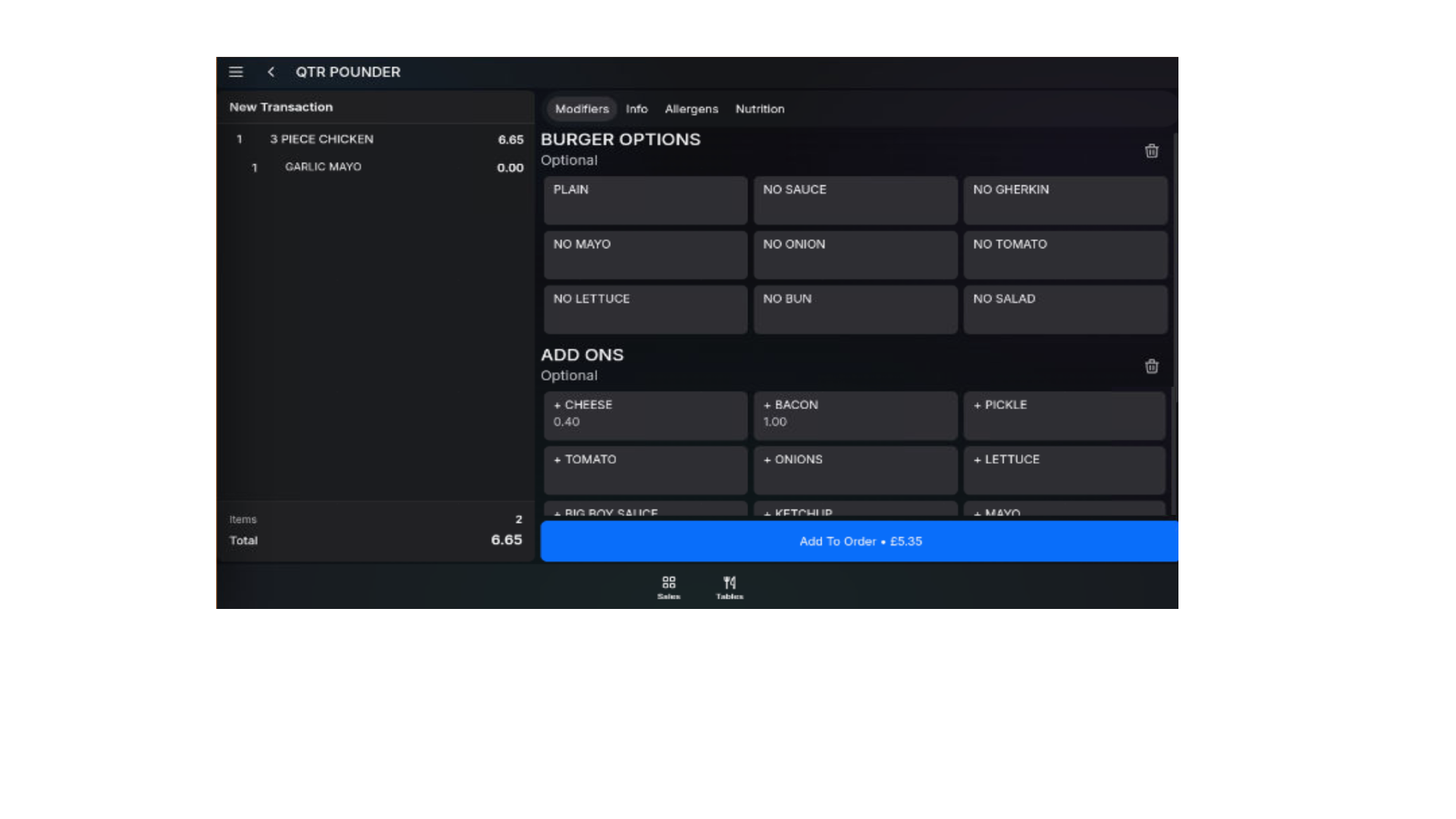The width and height of the screenshot is (1456, 819).
Task: Open the Nutrition tab
Action: coord(760,109)
